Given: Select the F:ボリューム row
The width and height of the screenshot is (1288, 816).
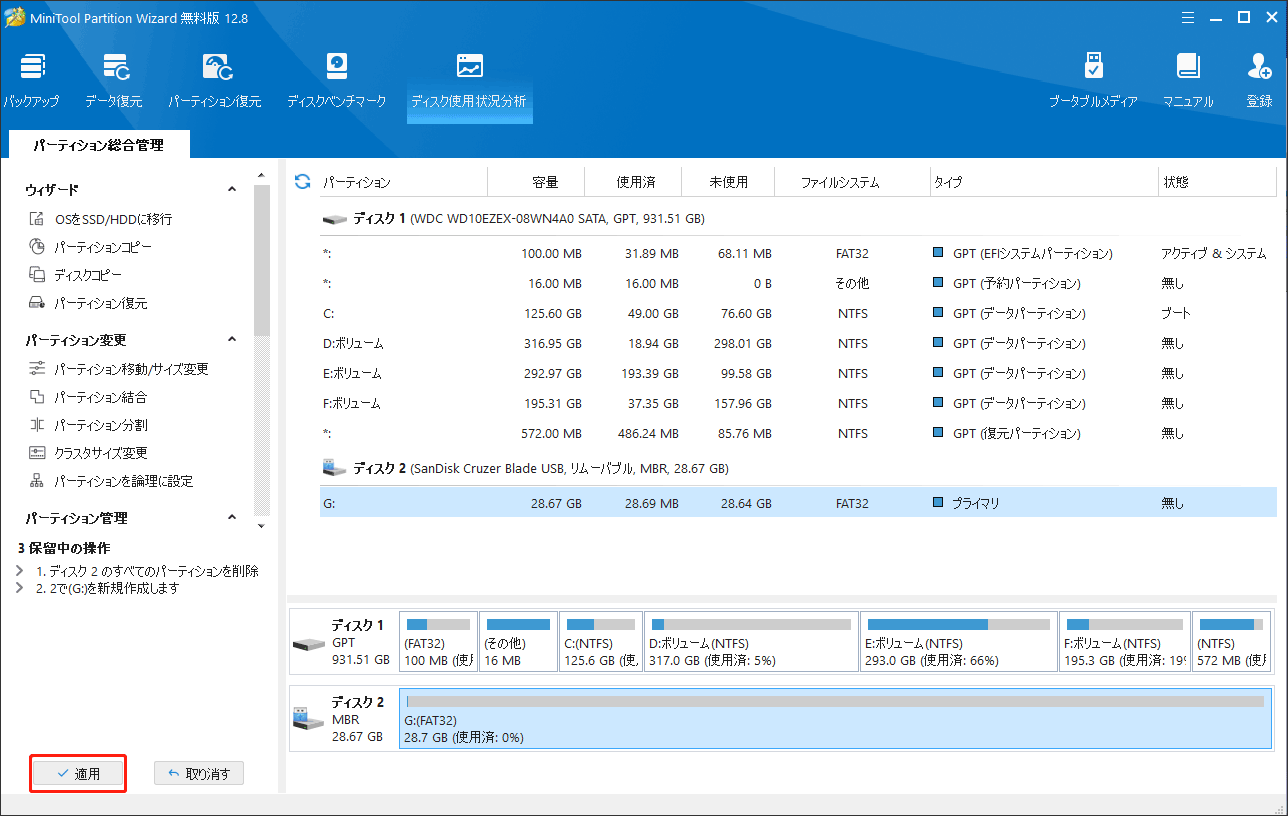Looking at the screenshot, I should (x=798, y=403).
